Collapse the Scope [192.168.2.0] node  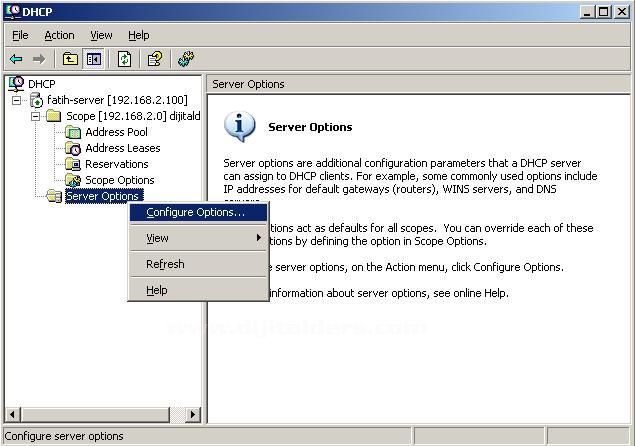pyautogui.click(x=36, y=116)
